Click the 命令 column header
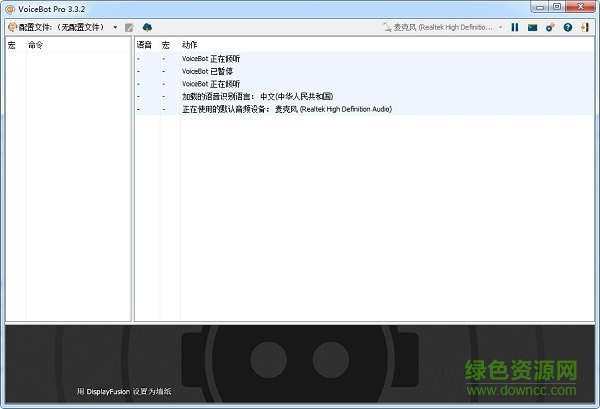This screenshot has height=409, width=600. [36, 45]
